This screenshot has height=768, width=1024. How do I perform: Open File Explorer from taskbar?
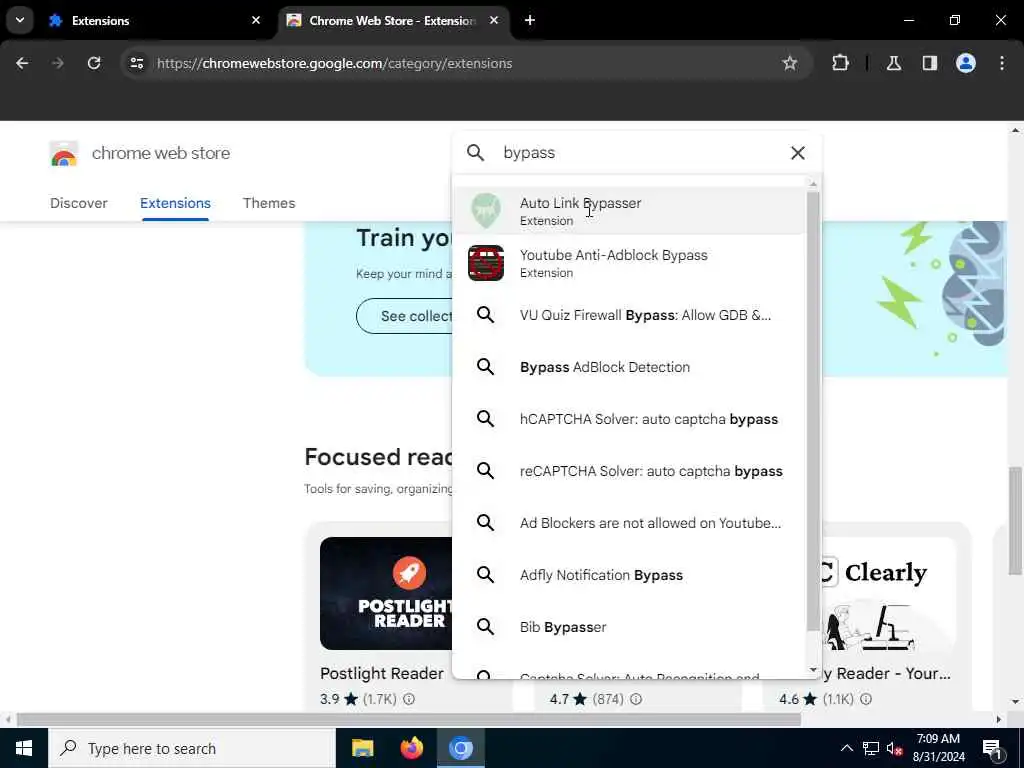point(362,748)
